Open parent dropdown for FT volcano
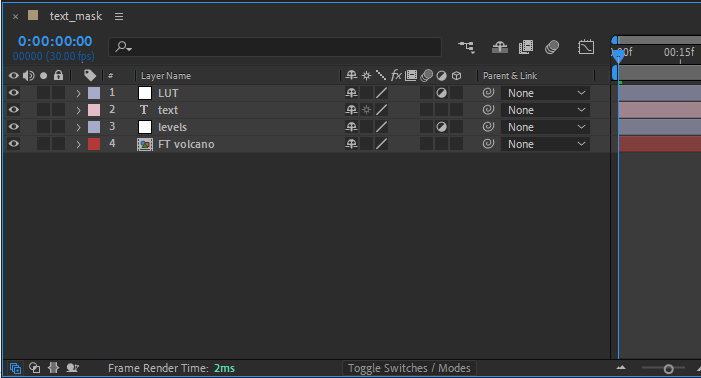This screenshot has height=378, width=701. (545, 144)
